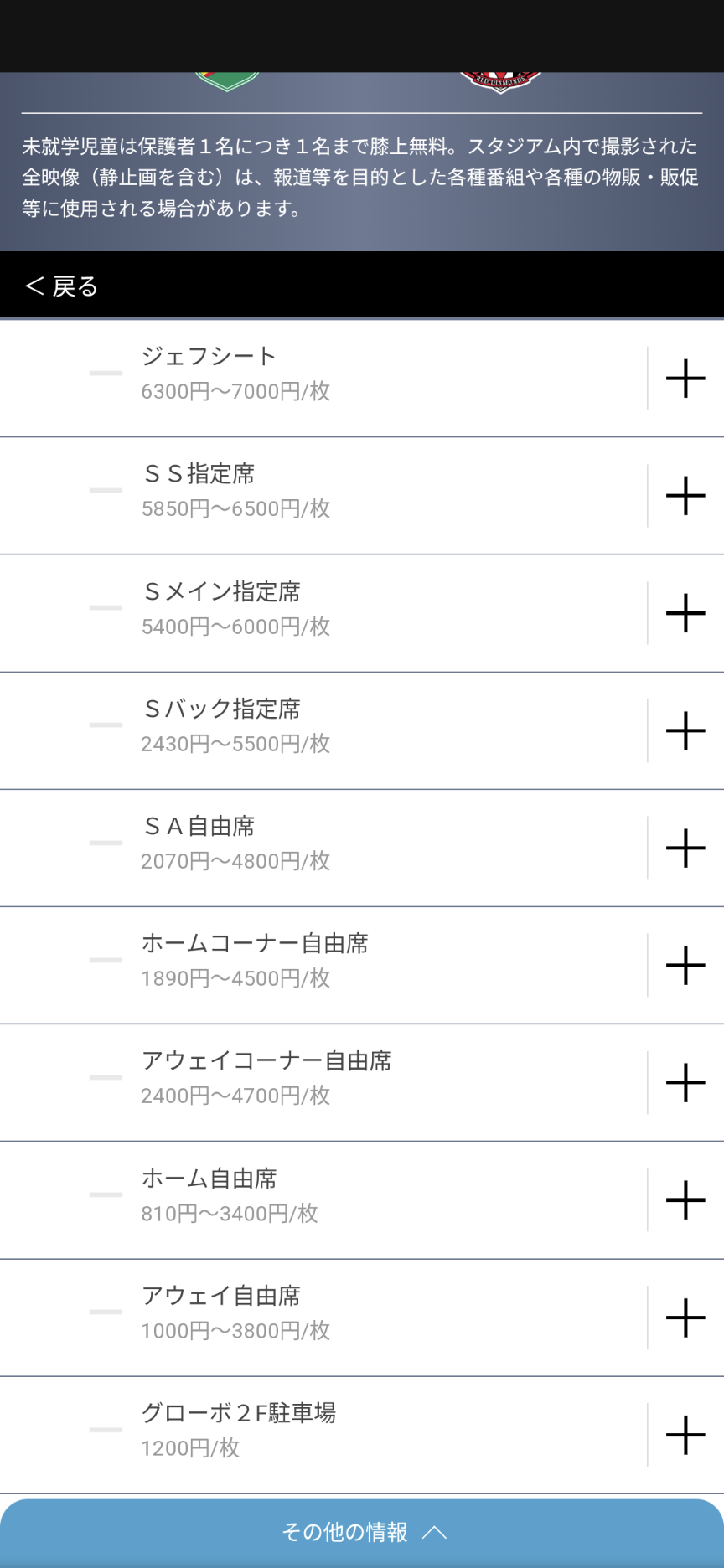724x1568 pixels.
Task: Open Ｓバック指定席 plus icon
Action: click(x=685, y=730)
